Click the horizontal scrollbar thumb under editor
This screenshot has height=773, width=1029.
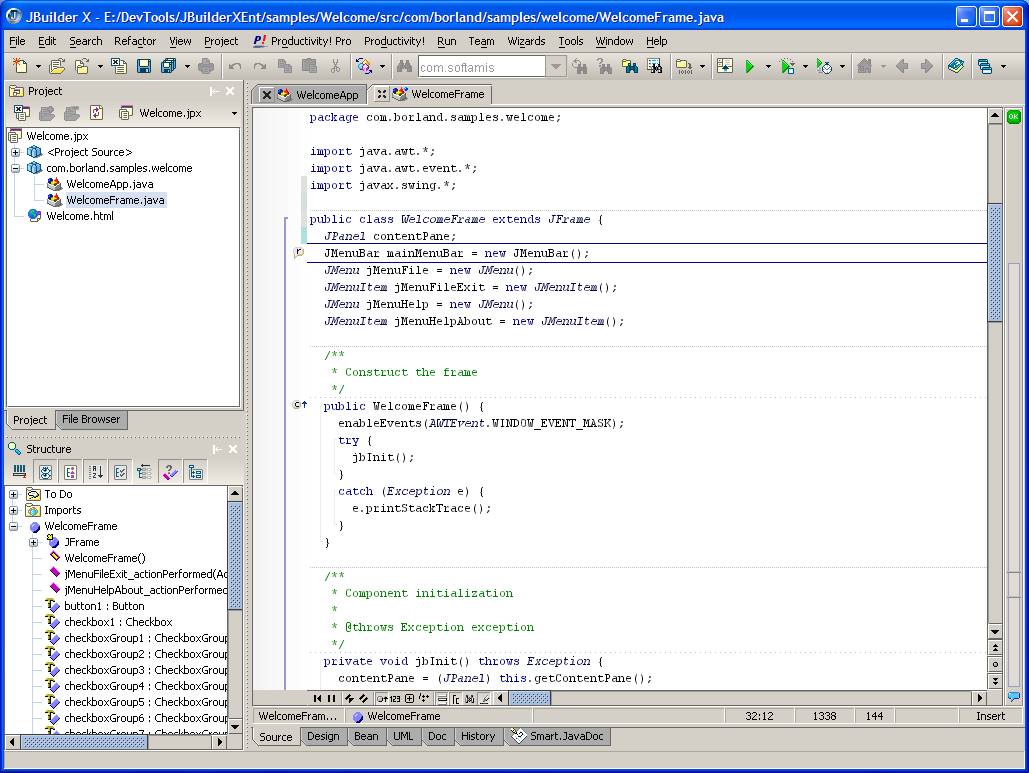click(x=529, y=698)
